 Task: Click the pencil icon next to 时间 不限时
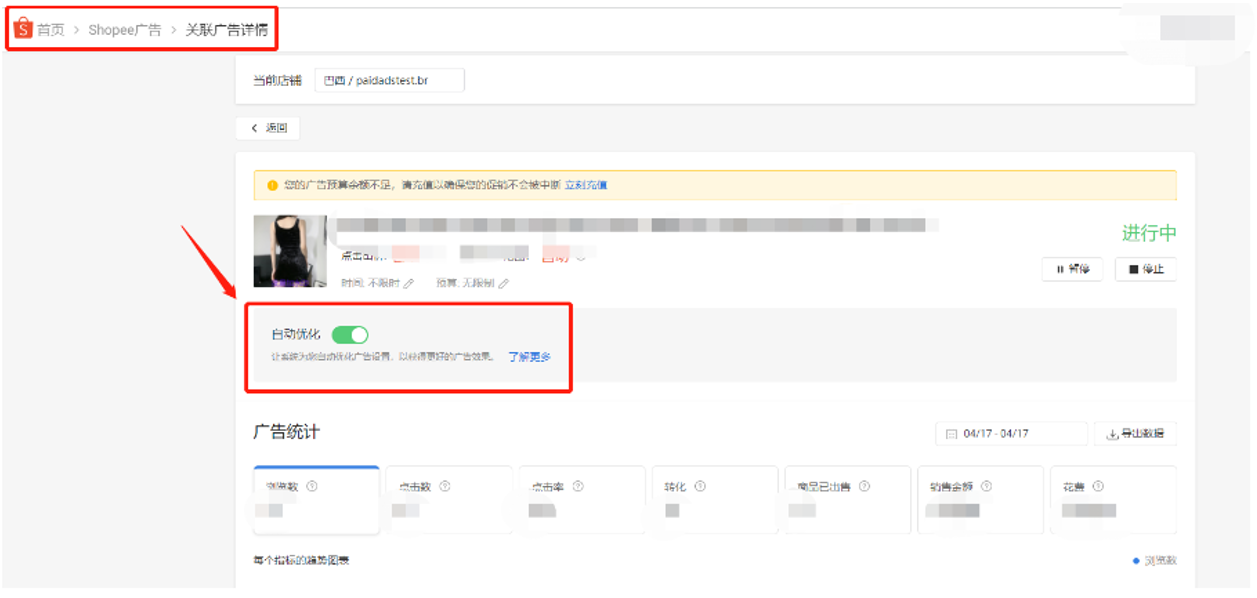(408, 284)
